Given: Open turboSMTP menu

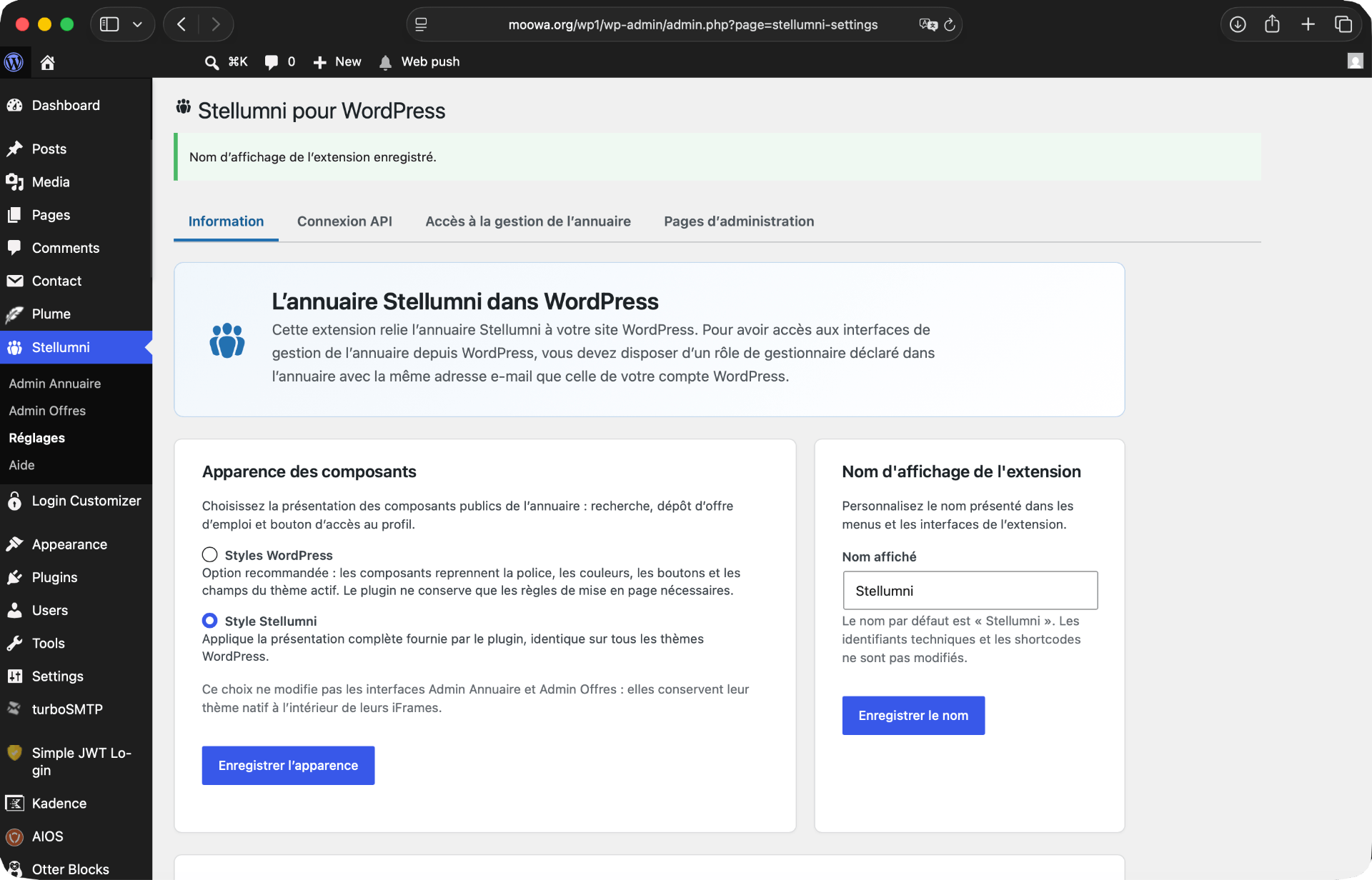Looking at the screenshot, I should (76, 709).
